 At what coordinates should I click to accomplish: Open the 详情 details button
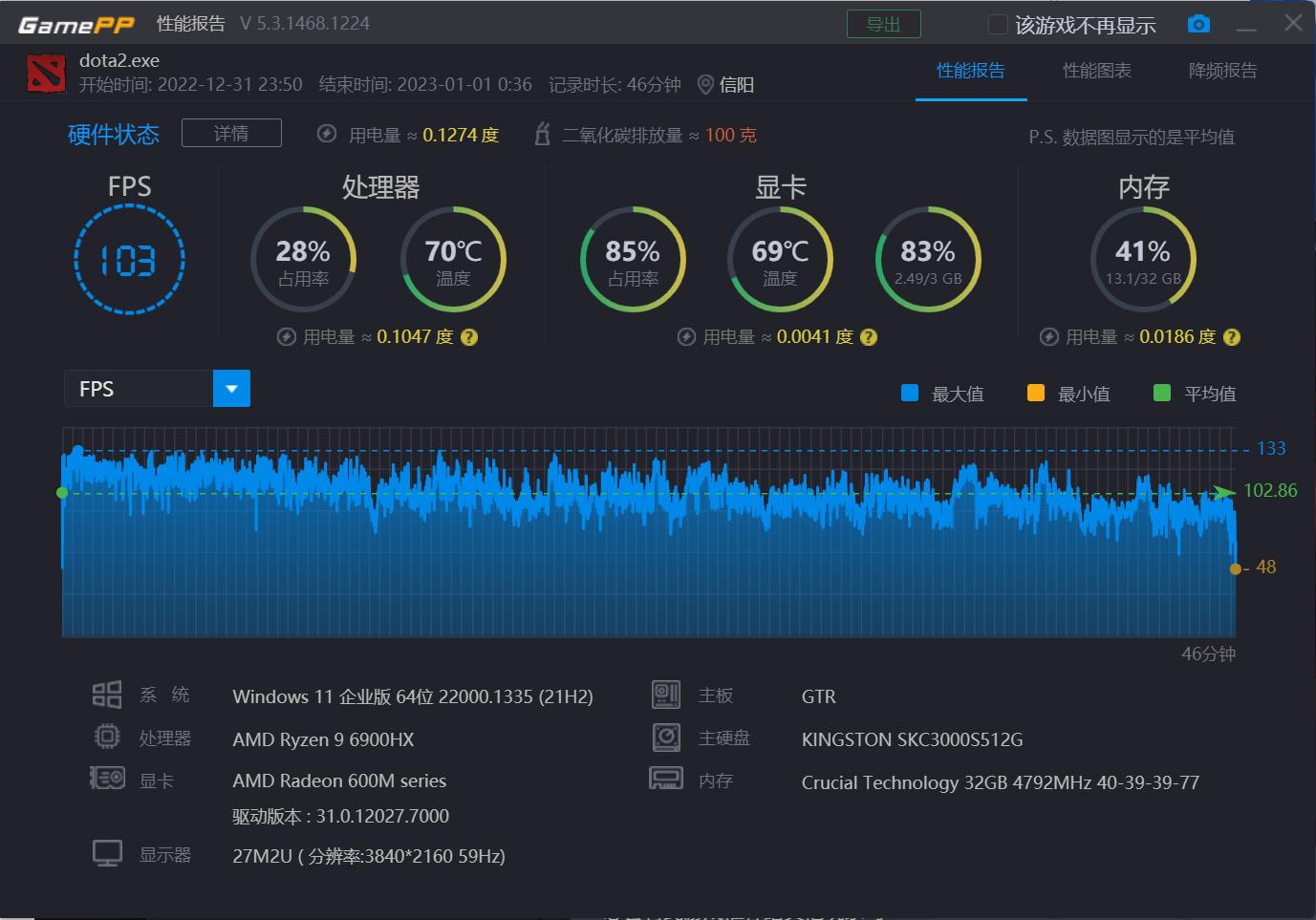click(x=231, y=133)
